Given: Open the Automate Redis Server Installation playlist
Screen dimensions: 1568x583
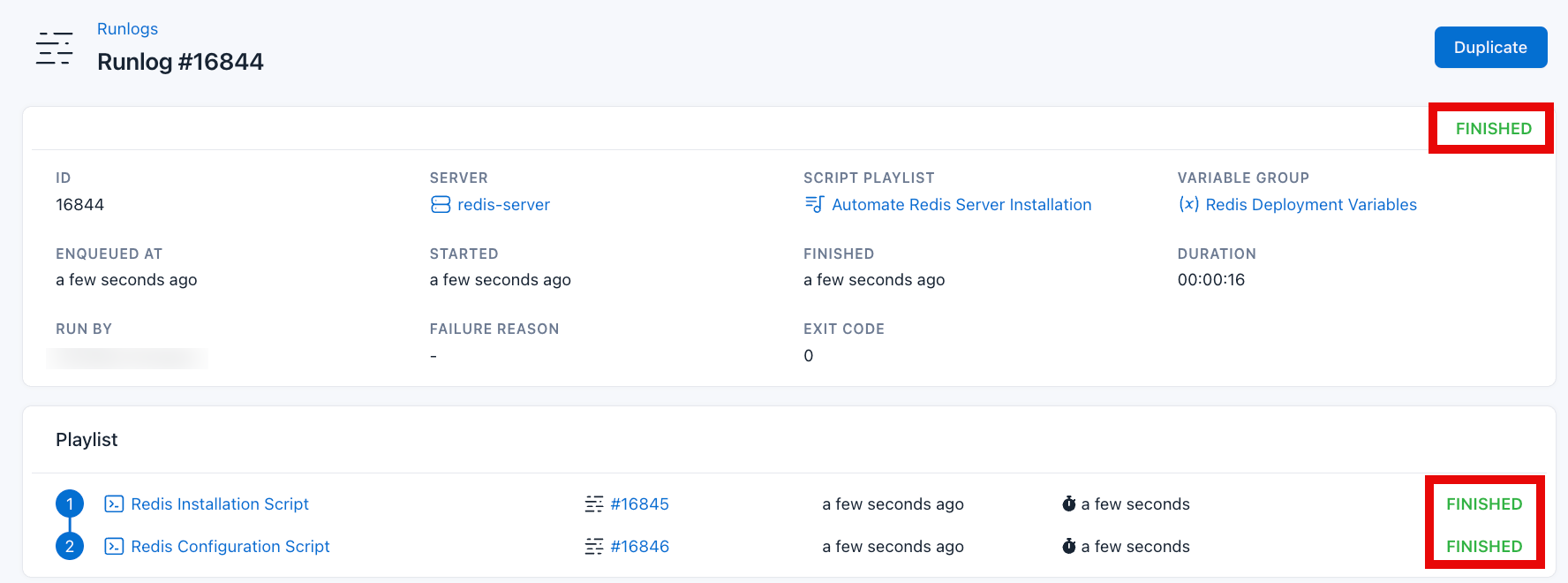Looking at the screenshot, I should click(961, 205).
